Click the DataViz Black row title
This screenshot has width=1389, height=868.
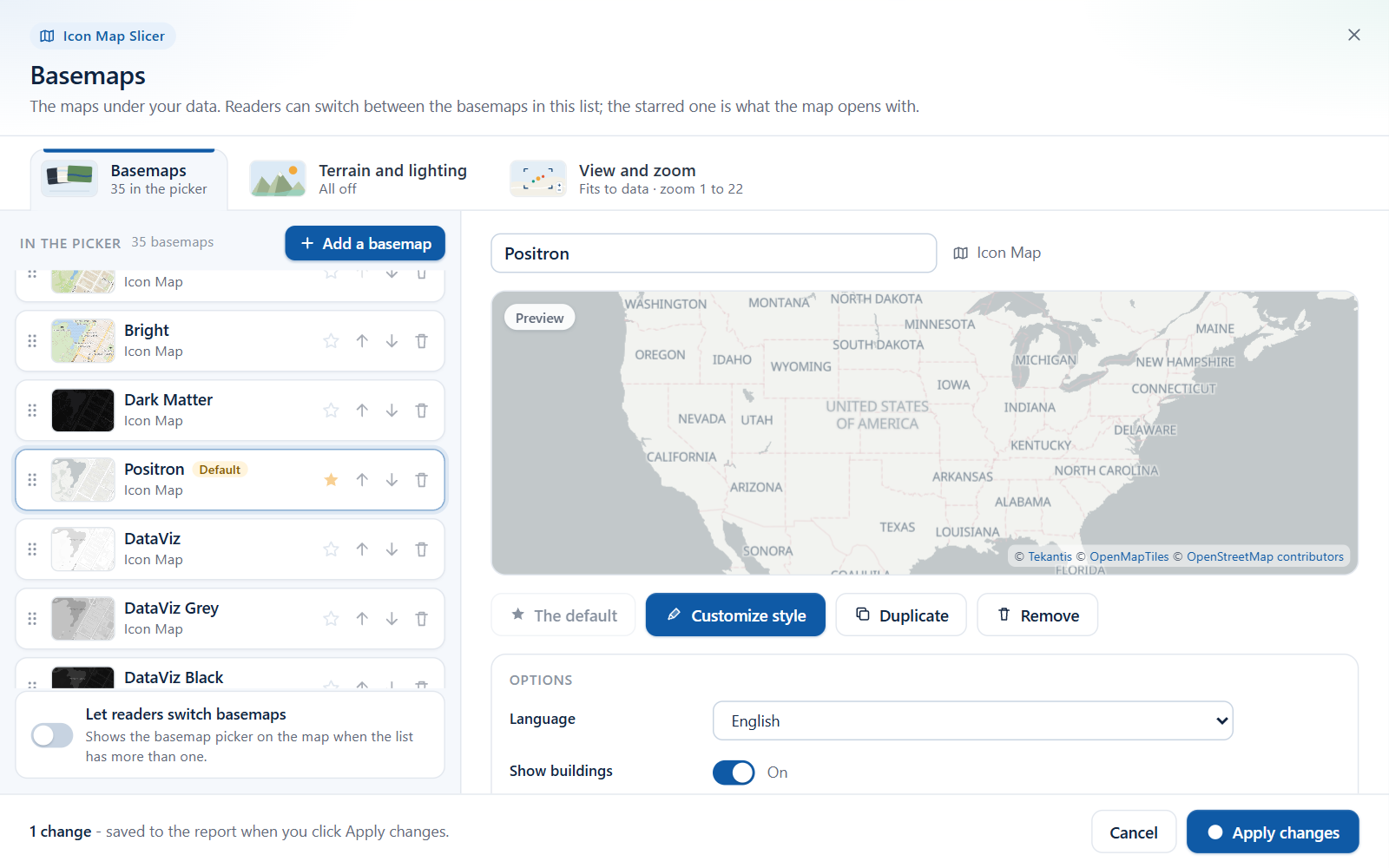(x=174, y=678)
